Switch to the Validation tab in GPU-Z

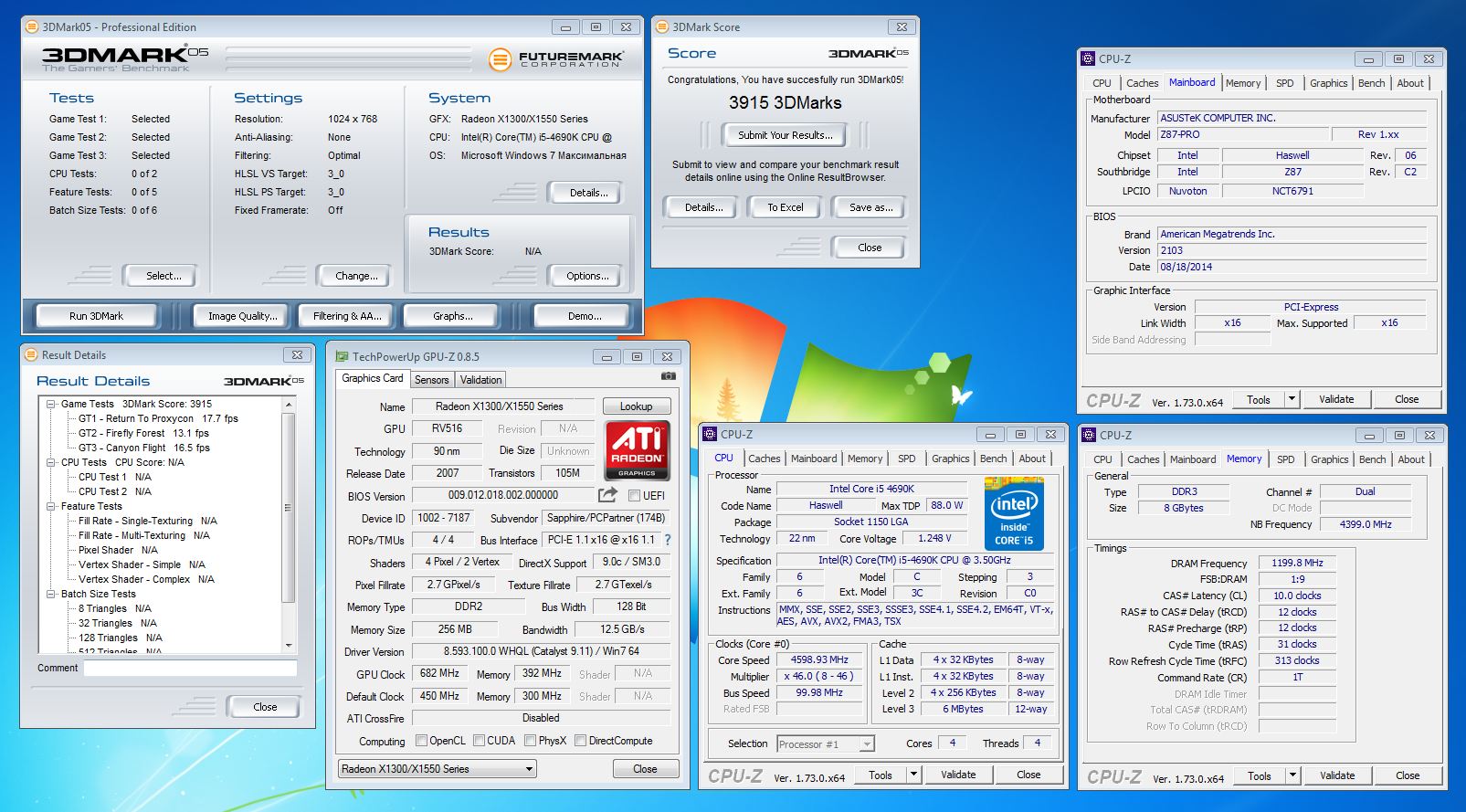coord(480,380)
